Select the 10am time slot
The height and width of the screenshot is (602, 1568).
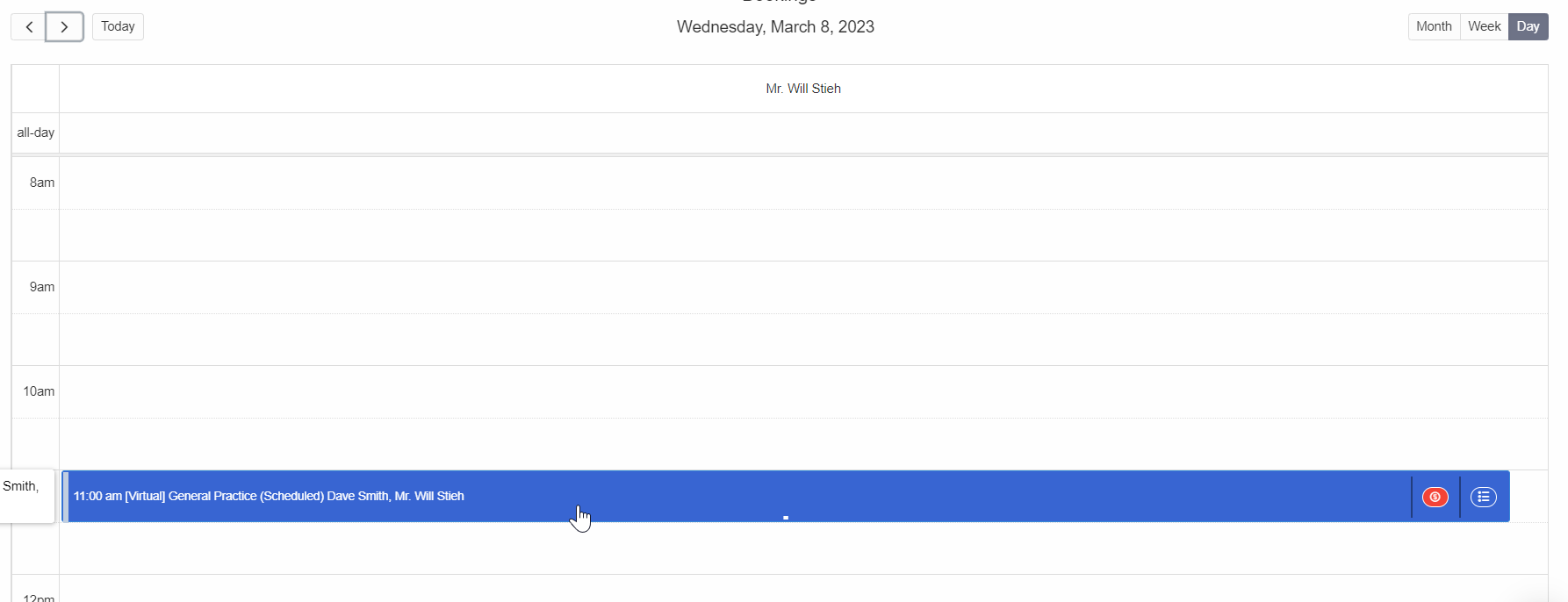[x=803, y=391]
